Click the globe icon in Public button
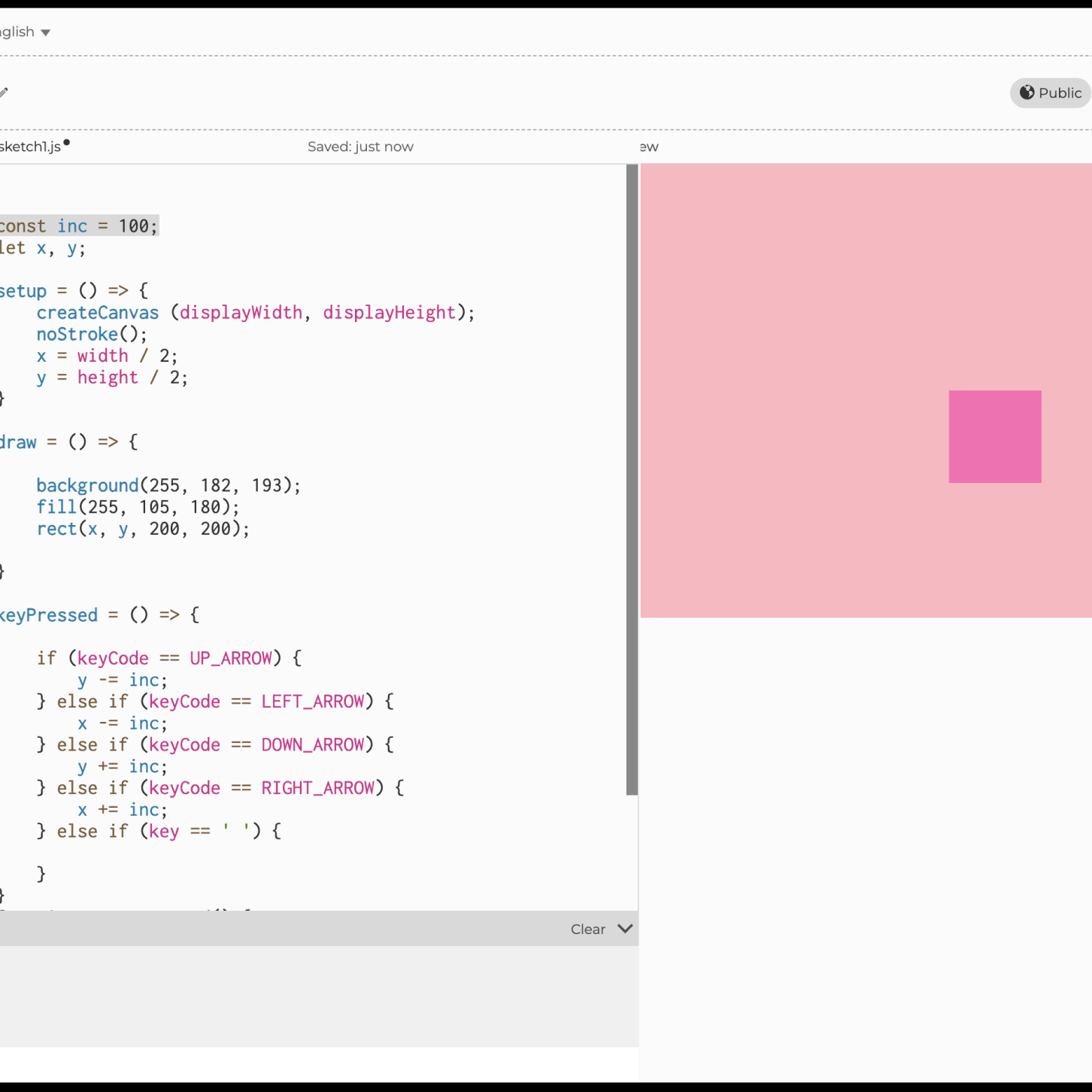Viewport: 1092px width, 1092px height. coord(1027,93)
